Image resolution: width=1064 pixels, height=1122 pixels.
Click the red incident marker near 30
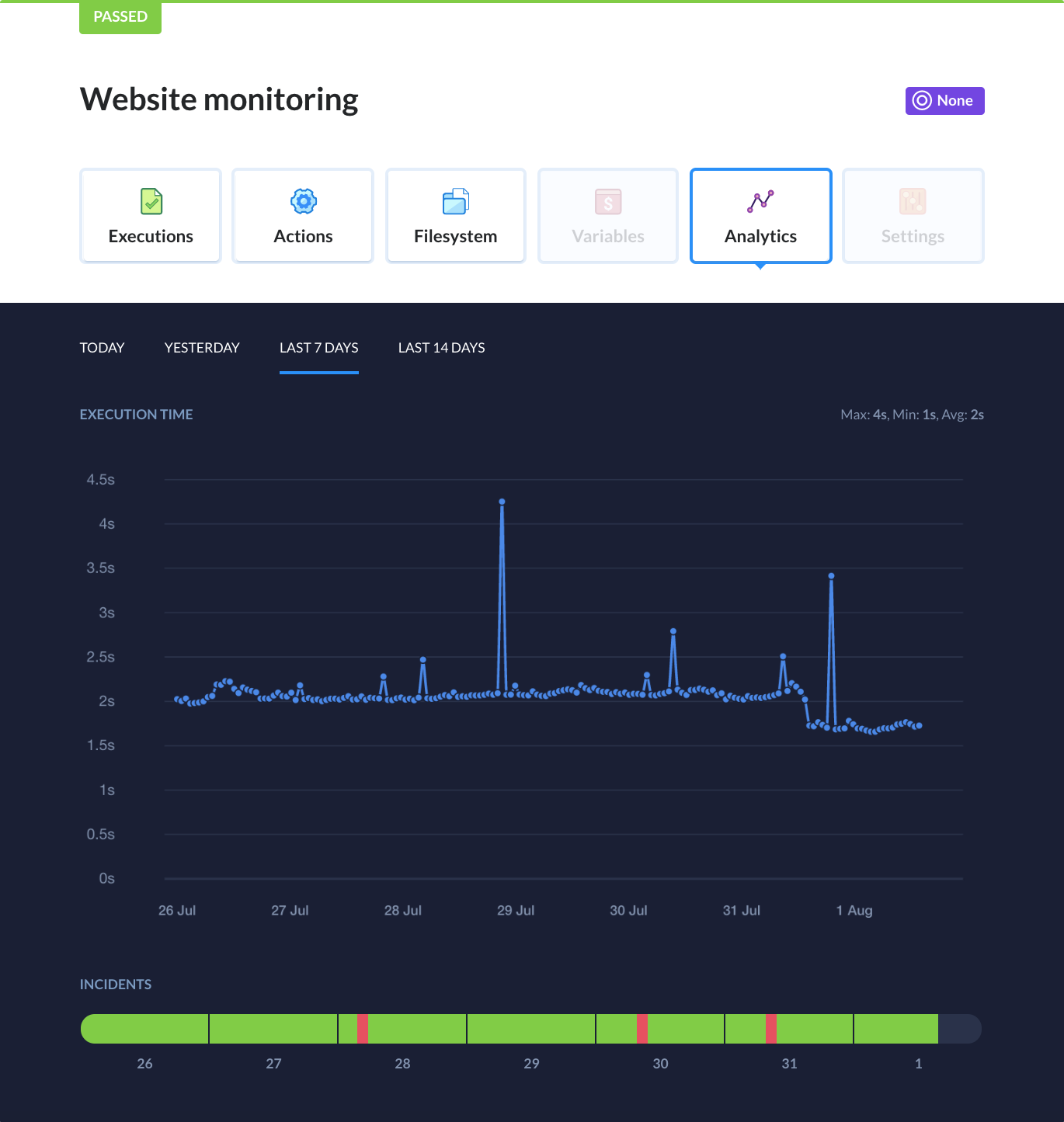click(x=642, y=1029)
